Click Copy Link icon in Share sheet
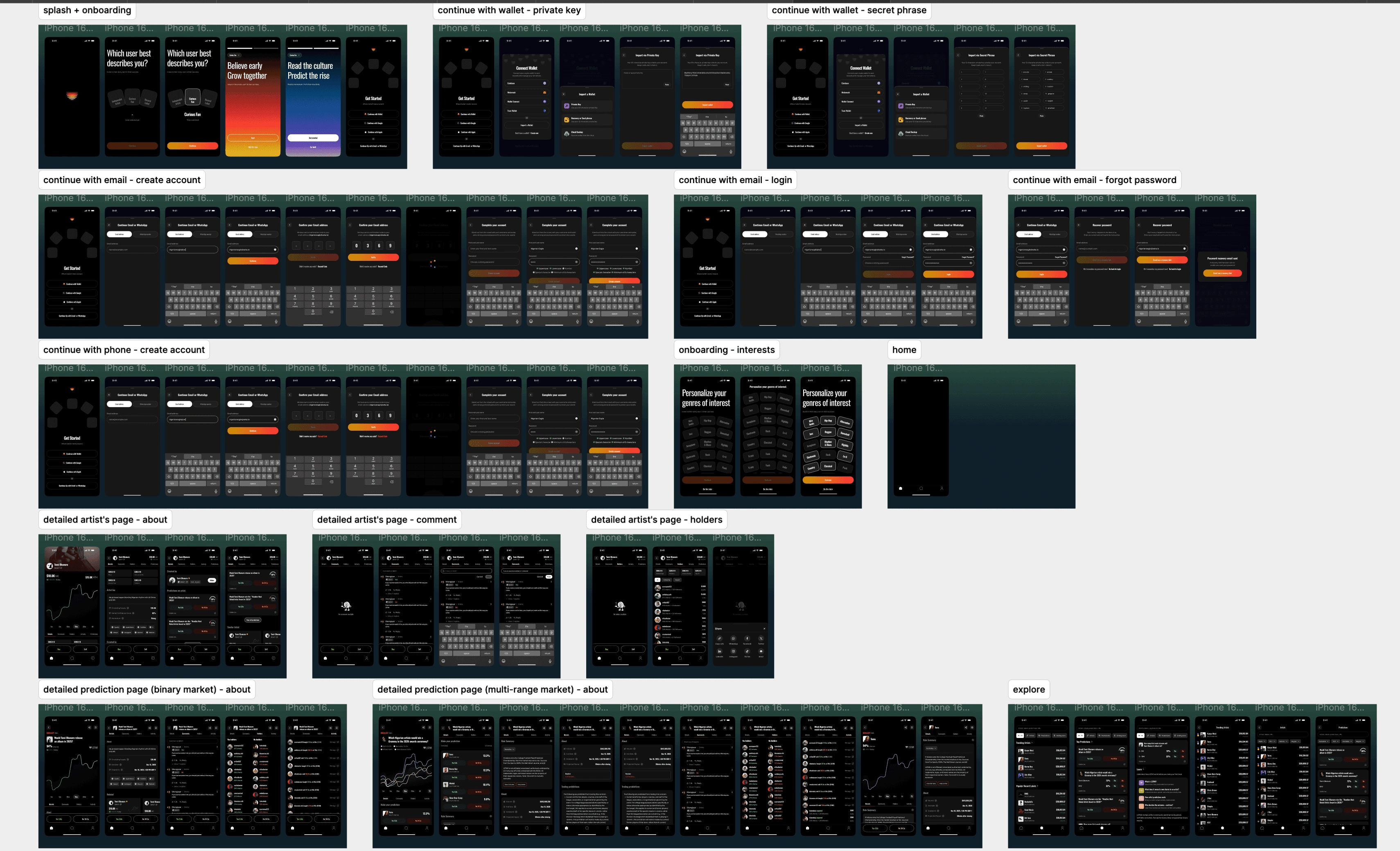1400x851 pixels. [720, 638]
